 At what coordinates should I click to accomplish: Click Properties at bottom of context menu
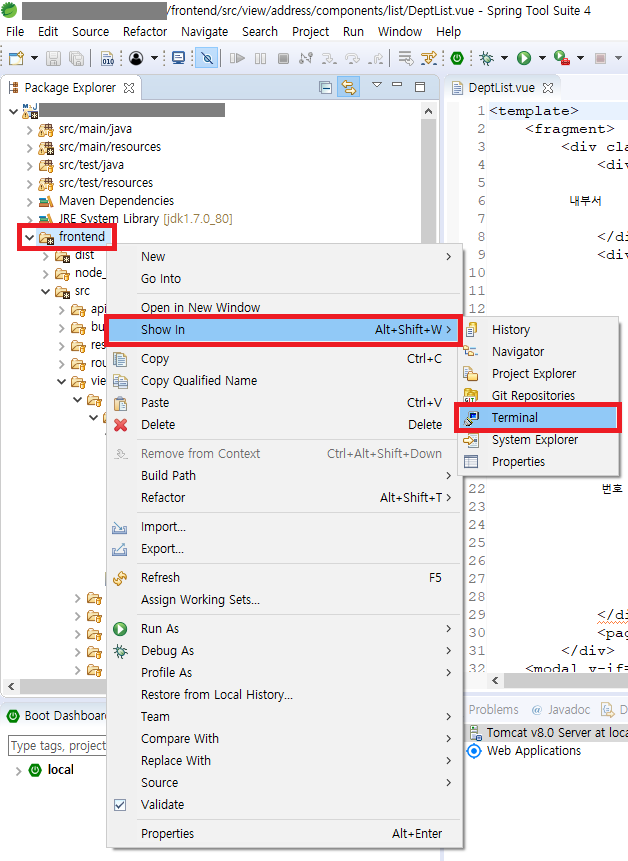[x=167, y=834]
